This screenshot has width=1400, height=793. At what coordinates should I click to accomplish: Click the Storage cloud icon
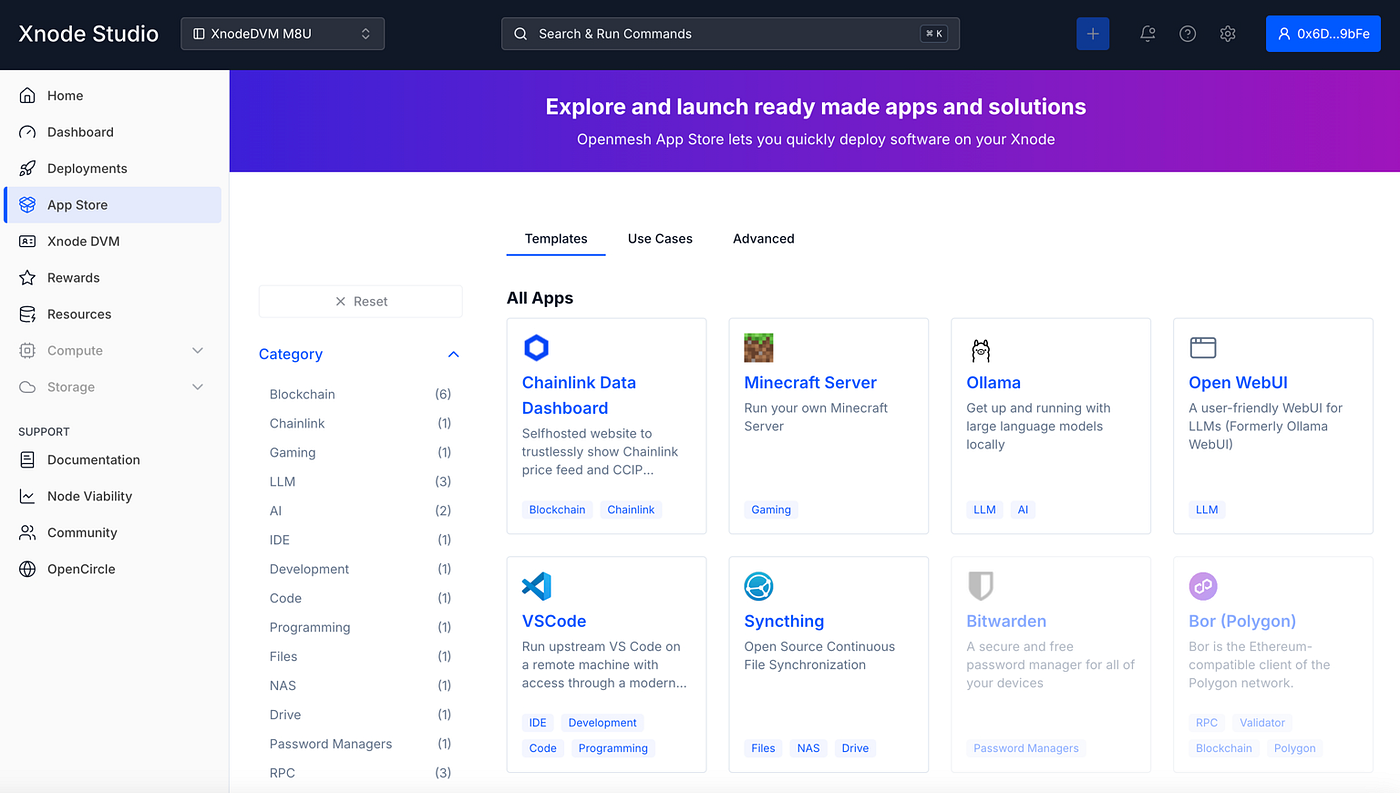pos(28,387)
